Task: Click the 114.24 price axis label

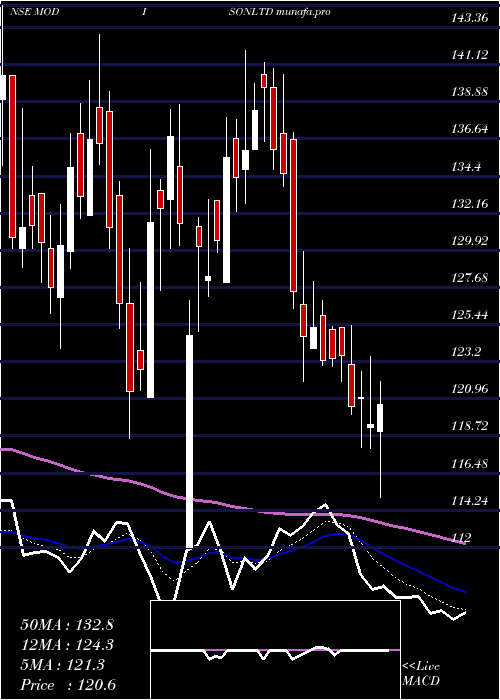Action: click(469, 501)
